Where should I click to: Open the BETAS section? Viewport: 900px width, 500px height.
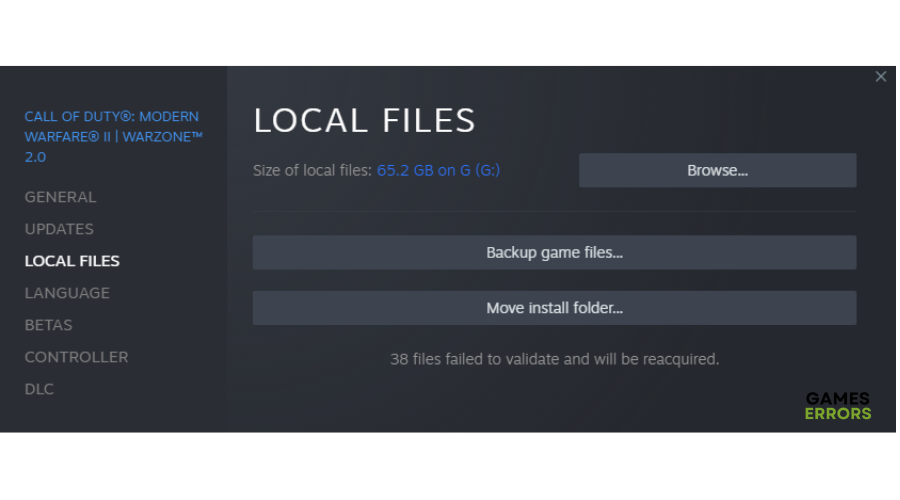(49, 325)
